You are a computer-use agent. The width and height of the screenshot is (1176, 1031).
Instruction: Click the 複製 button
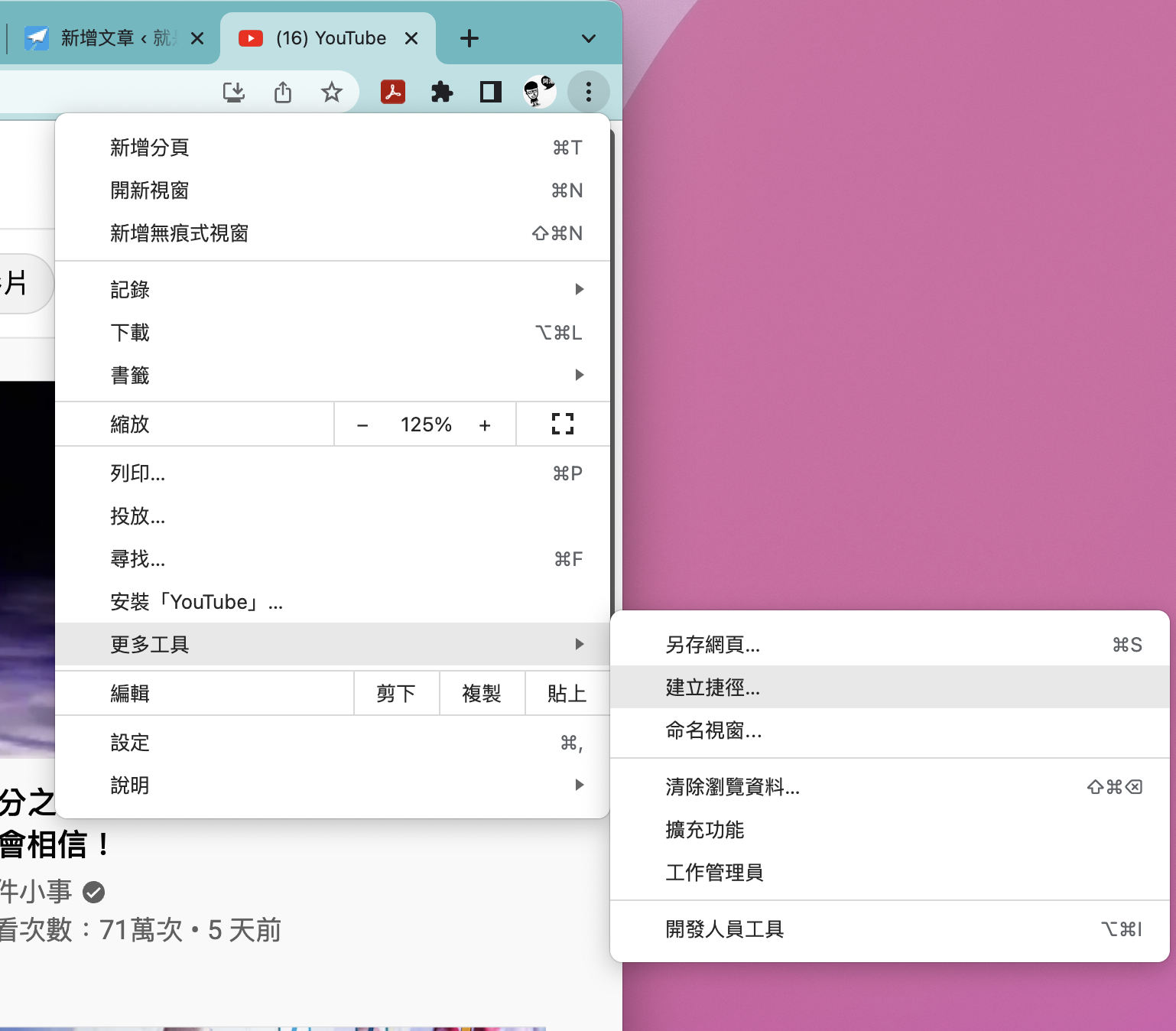(x=482, y=694)
